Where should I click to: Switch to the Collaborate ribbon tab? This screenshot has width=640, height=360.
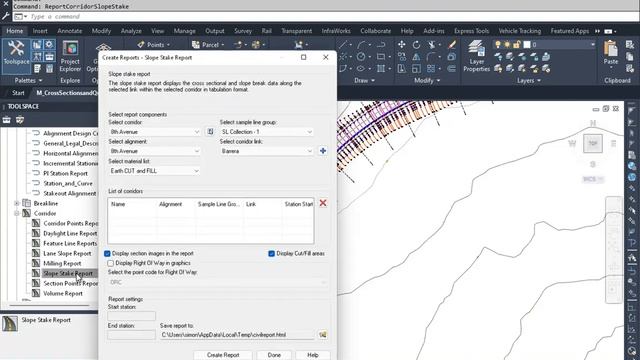click(x=376, y=31)
